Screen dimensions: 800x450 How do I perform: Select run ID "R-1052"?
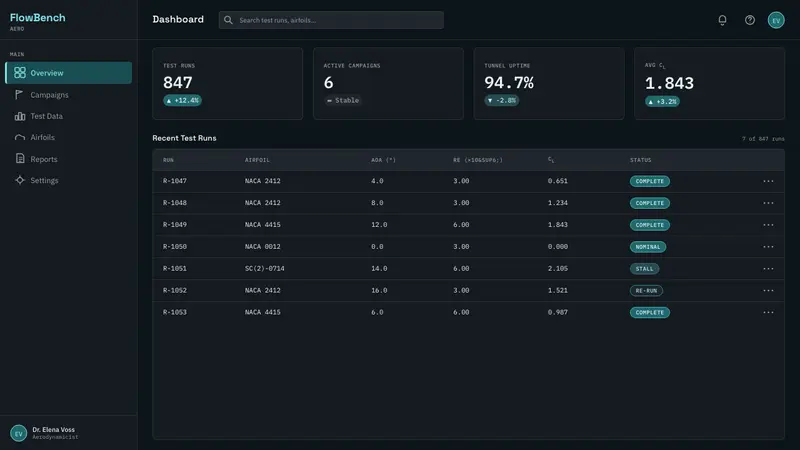(175, 291)
